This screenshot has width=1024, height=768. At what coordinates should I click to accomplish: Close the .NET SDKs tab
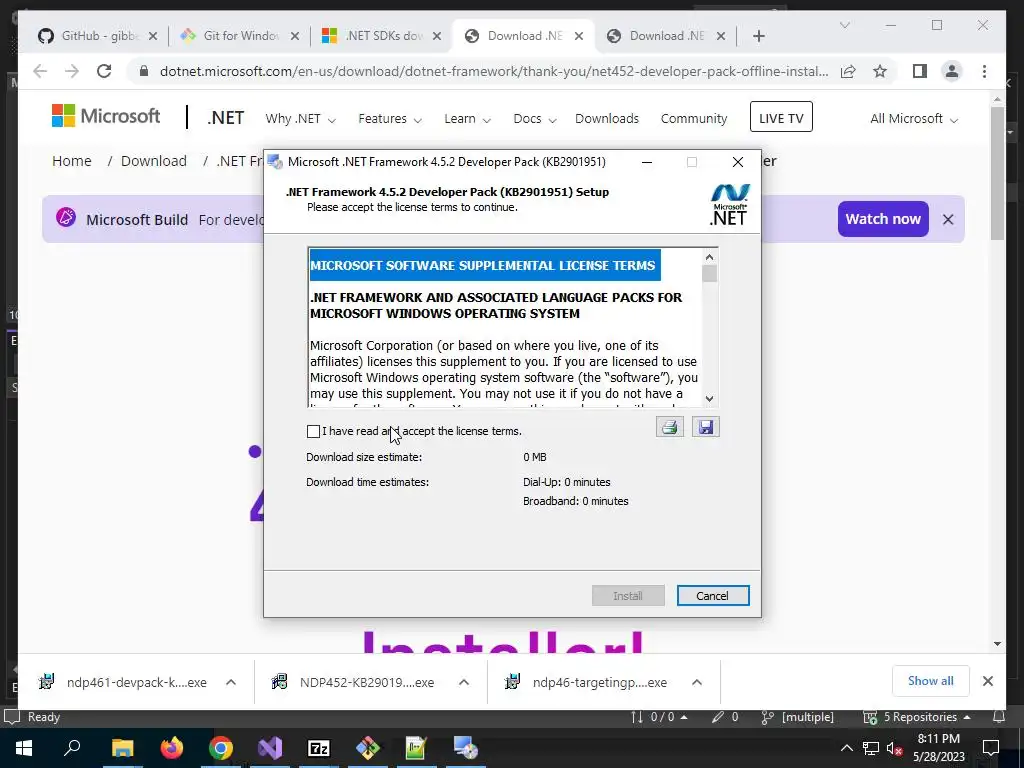[437, 36]
